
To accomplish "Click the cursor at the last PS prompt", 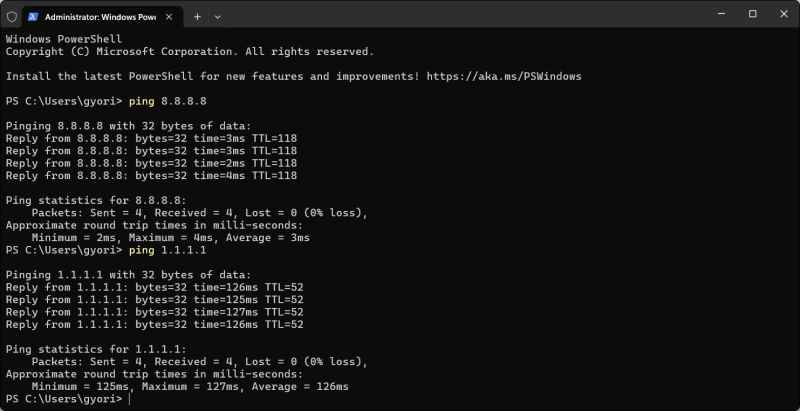I will [130, 399].
